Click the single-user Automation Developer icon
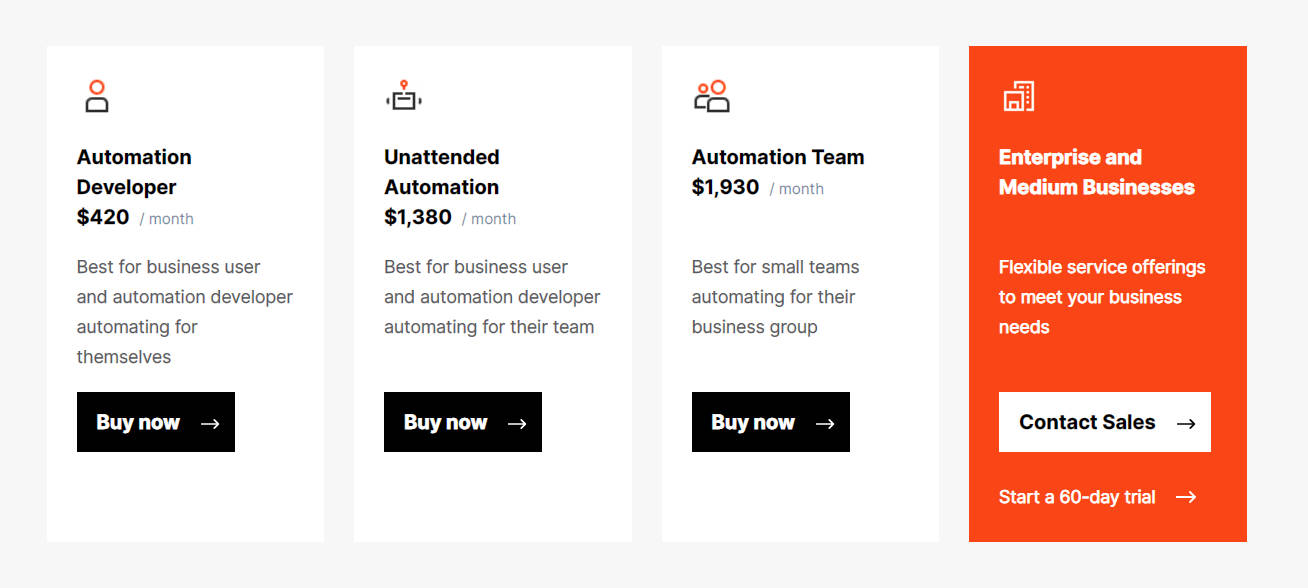The image size is (1308, 588). pos(96,97)
